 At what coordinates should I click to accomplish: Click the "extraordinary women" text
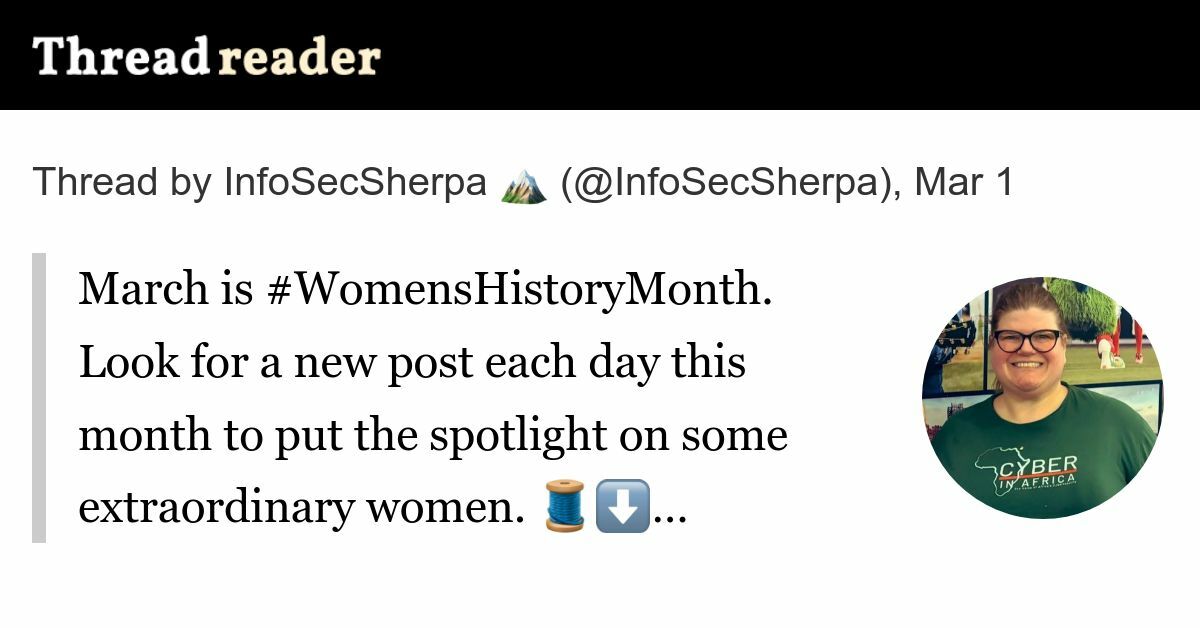(298, 508)
